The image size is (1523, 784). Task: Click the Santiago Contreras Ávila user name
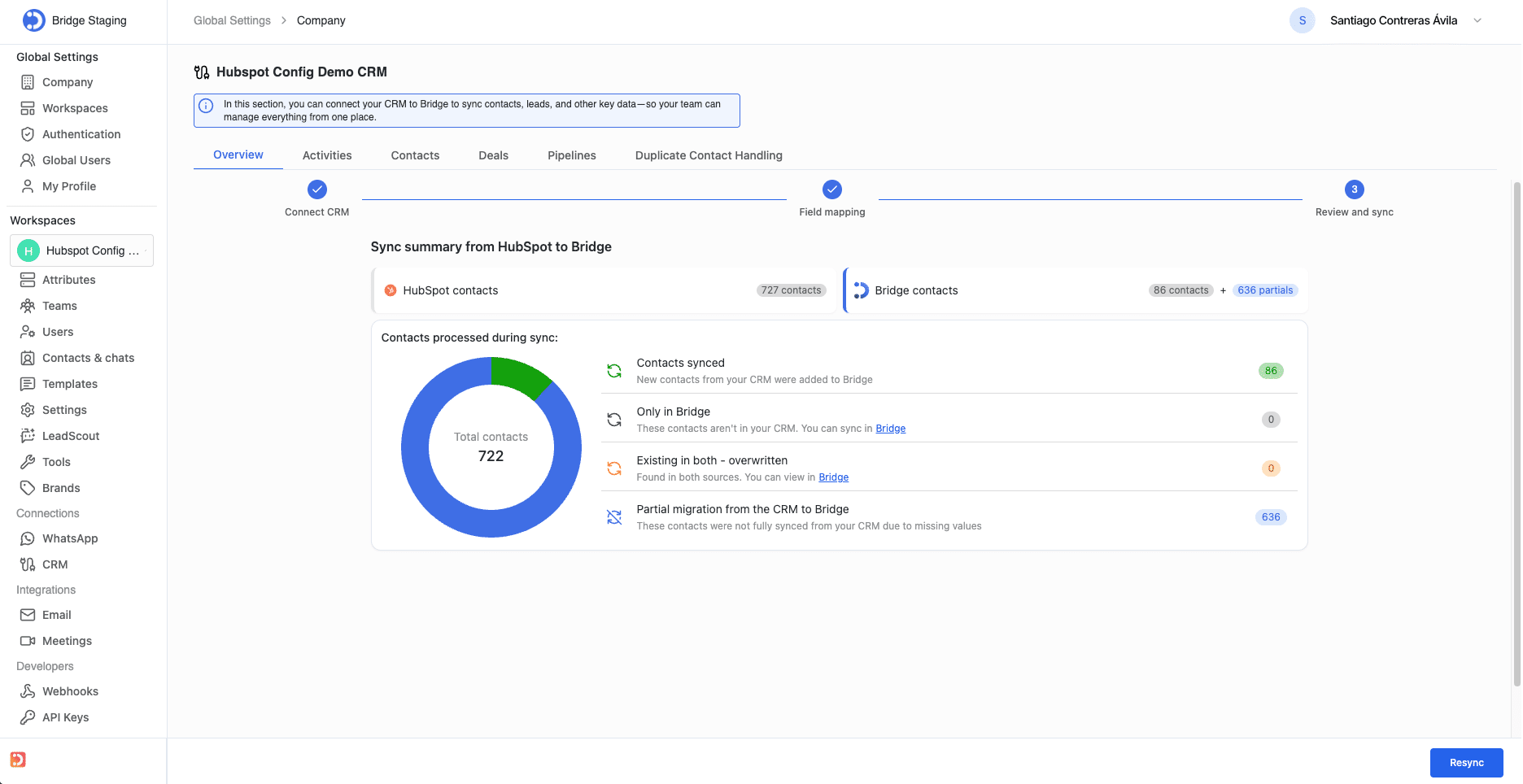coord(1394,20)
